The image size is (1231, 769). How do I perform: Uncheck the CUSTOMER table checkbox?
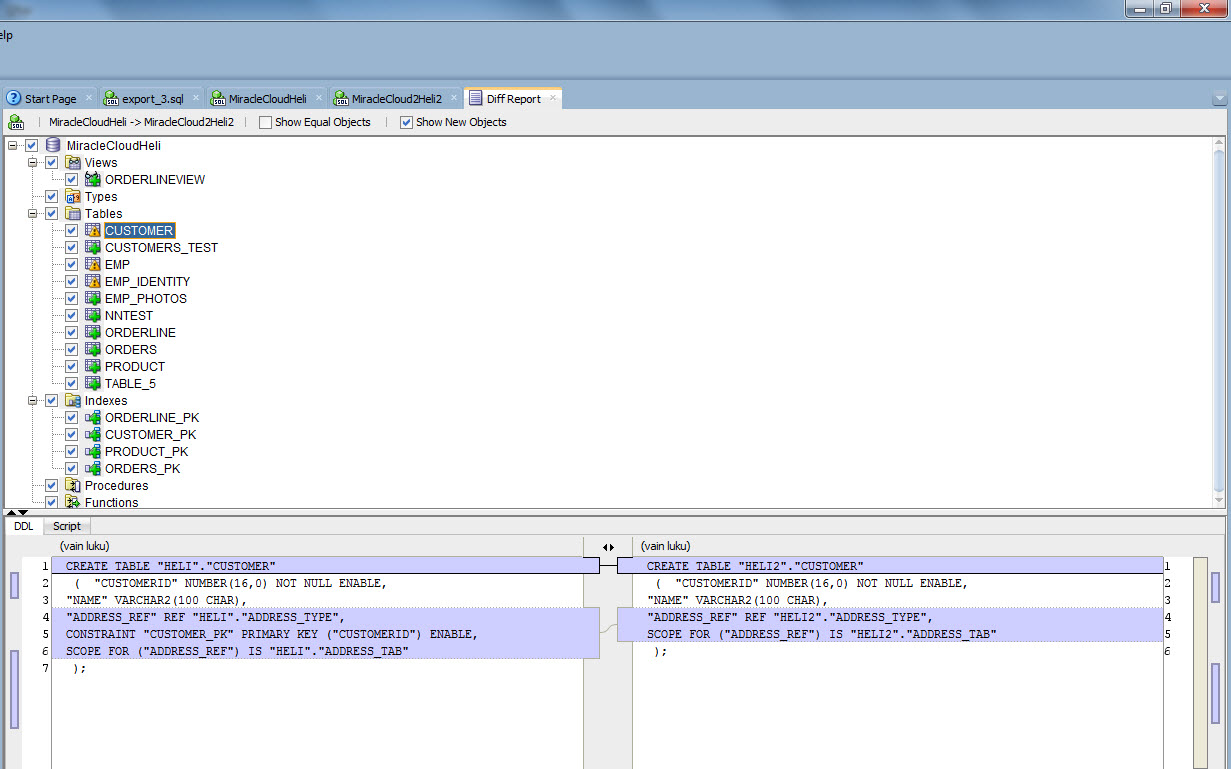tap(71, 231)
